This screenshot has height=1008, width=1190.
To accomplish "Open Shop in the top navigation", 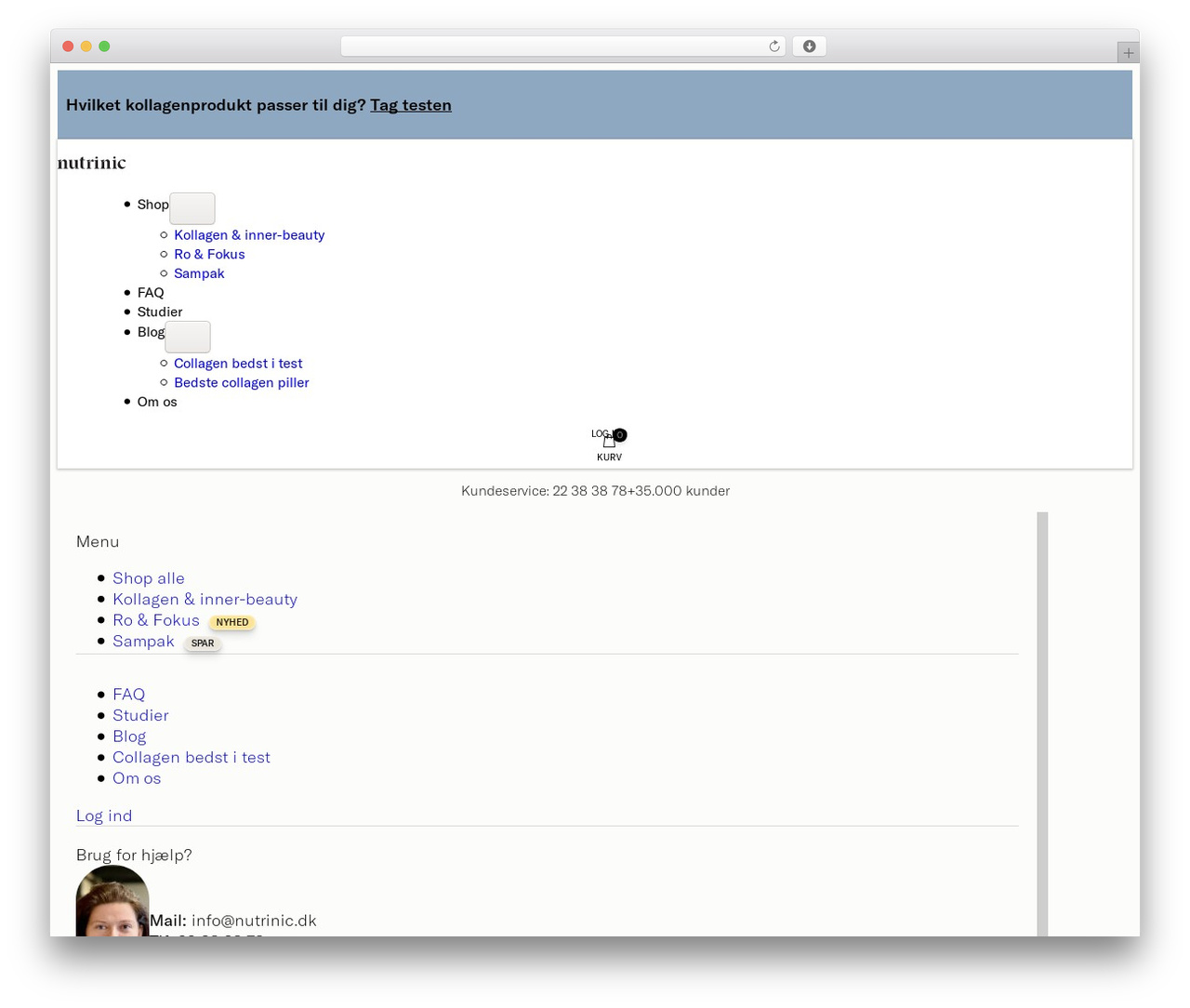I will click(153, 205).
